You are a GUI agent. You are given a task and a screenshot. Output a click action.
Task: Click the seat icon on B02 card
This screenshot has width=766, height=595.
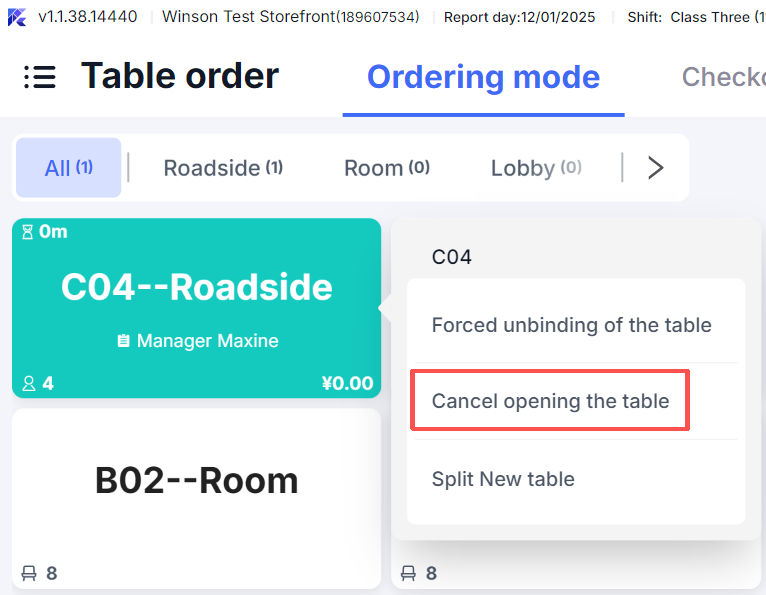point(29,573)
